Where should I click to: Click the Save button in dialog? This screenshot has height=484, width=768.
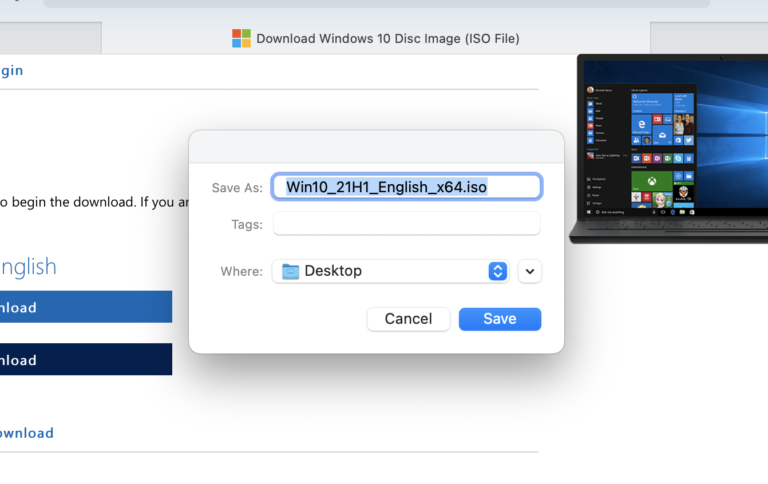tap(500, 319)
